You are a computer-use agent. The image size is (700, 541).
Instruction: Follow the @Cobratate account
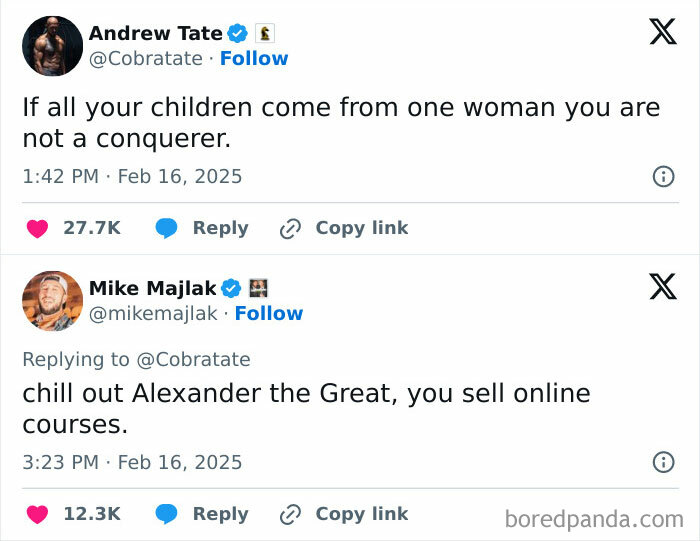click(x=254, y=58)
